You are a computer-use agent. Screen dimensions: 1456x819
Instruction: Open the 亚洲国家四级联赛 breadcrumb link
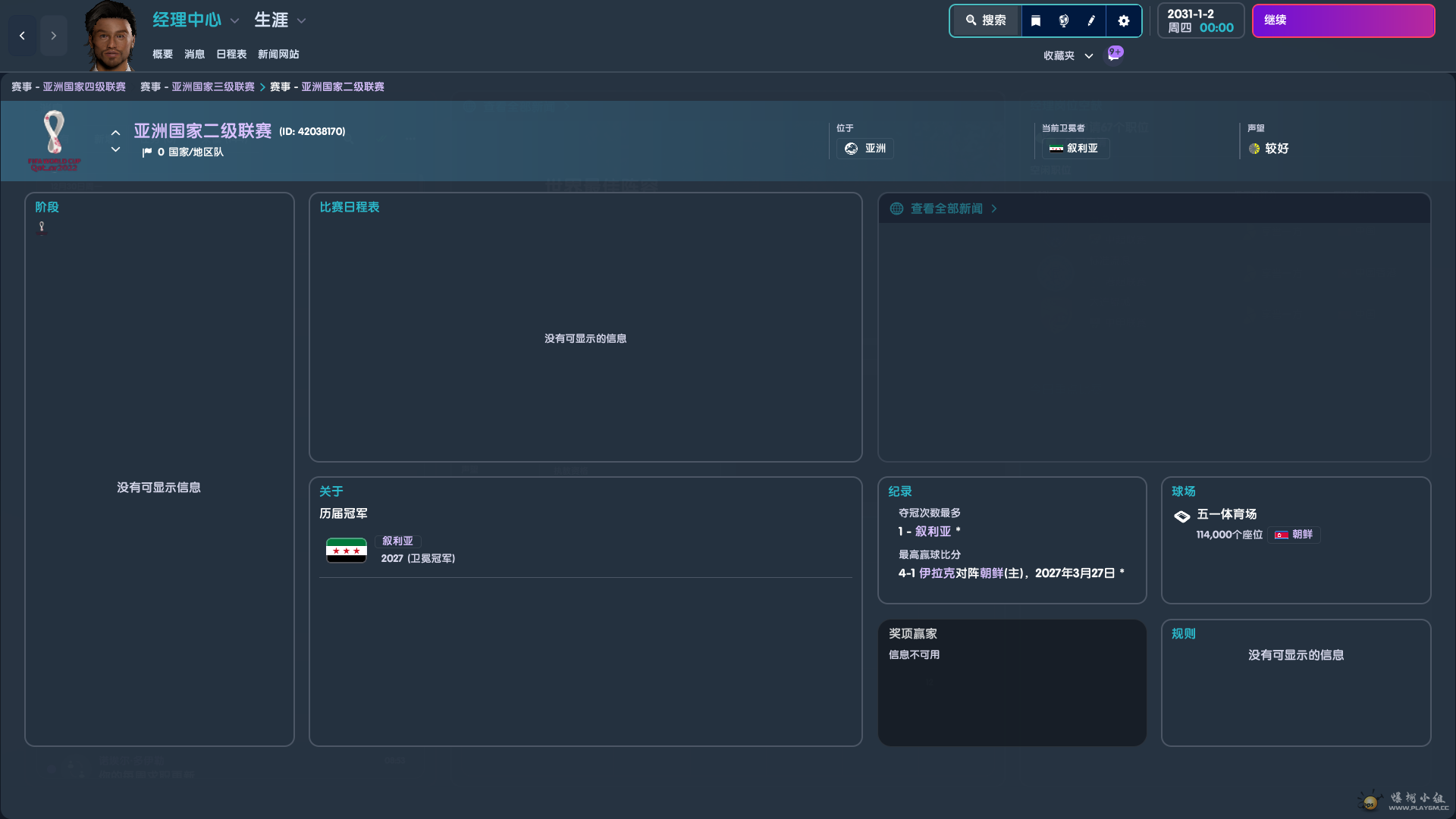(84, 86)
